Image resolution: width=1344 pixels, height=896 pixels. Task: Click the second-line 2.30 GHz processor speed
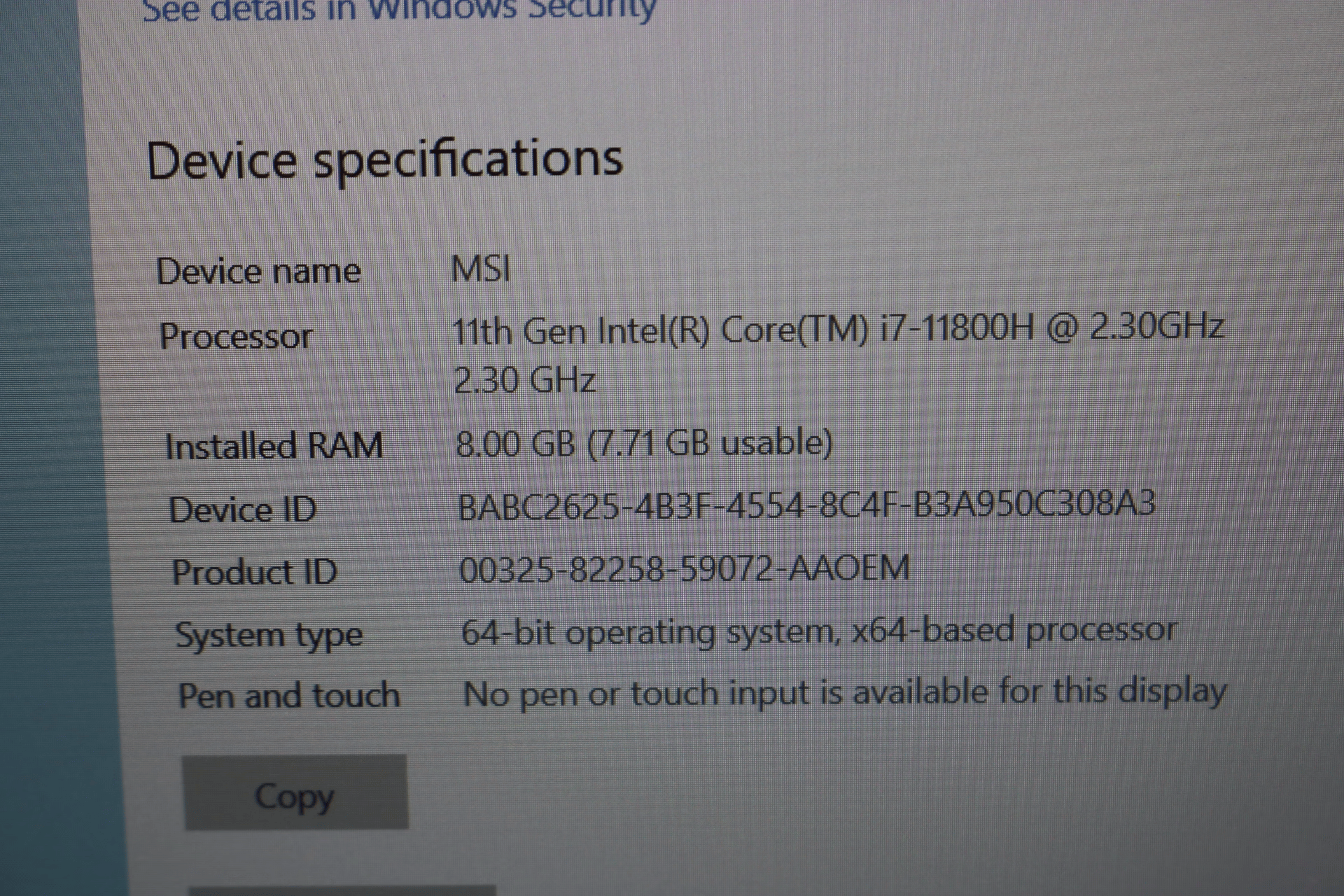click(525, 381)
